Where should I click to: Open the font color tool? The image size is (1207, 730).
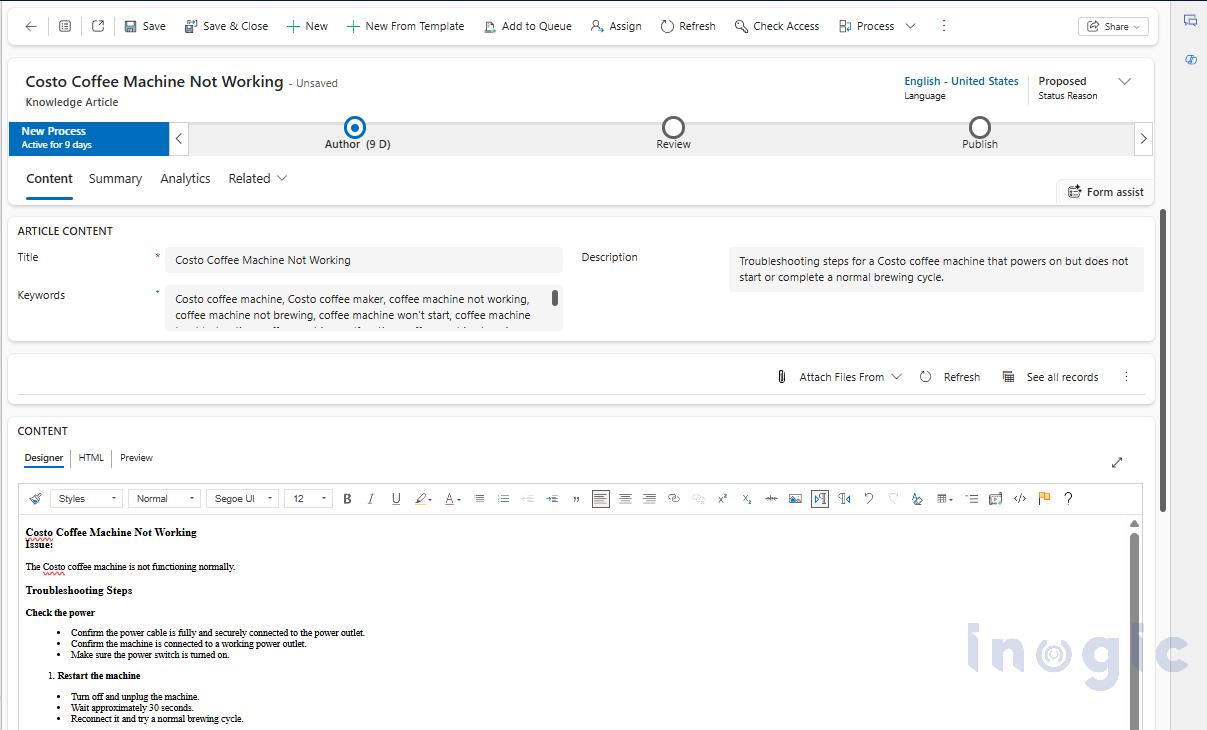(452, 498)
